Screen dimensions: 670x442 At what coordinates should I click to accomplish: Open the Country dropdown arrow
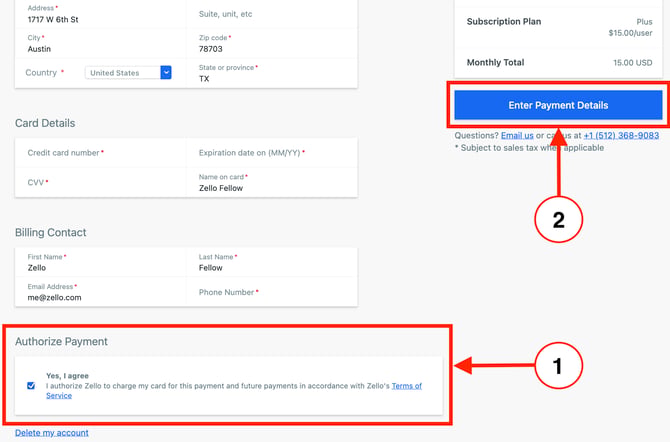tap(166, 73)
